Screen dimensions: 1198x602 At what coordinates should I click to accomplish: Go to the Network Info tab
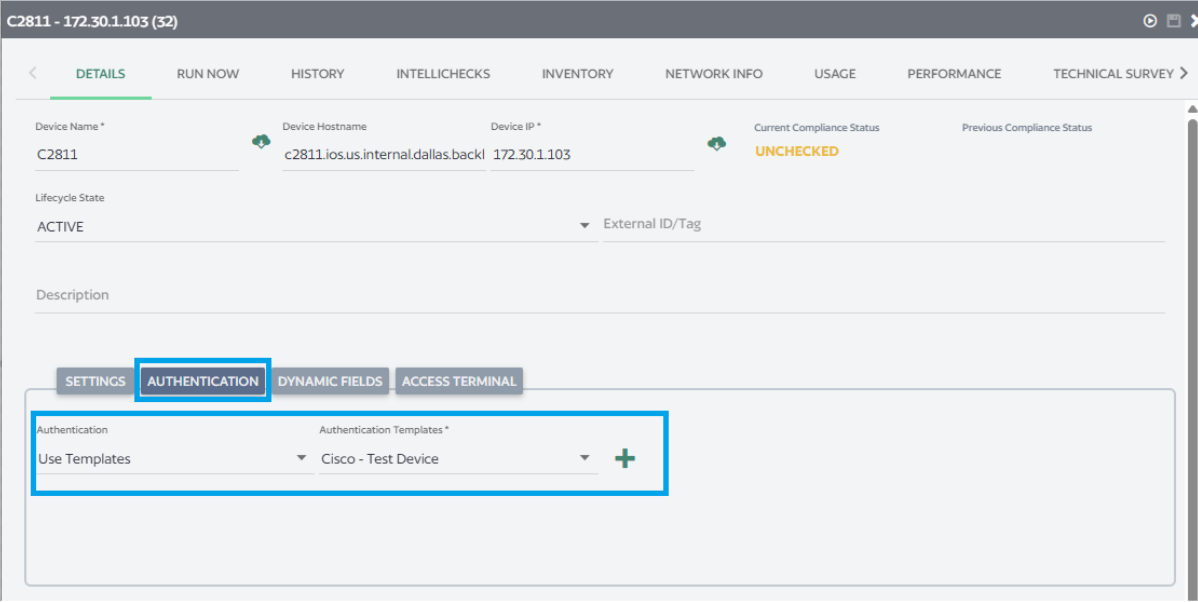point(713,74)
